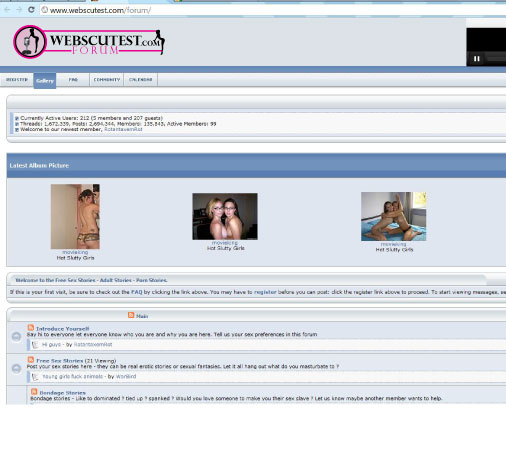Pause the video in the top-right player
Image resolution: width=506 pixels, height=453 pixels.
477,59
